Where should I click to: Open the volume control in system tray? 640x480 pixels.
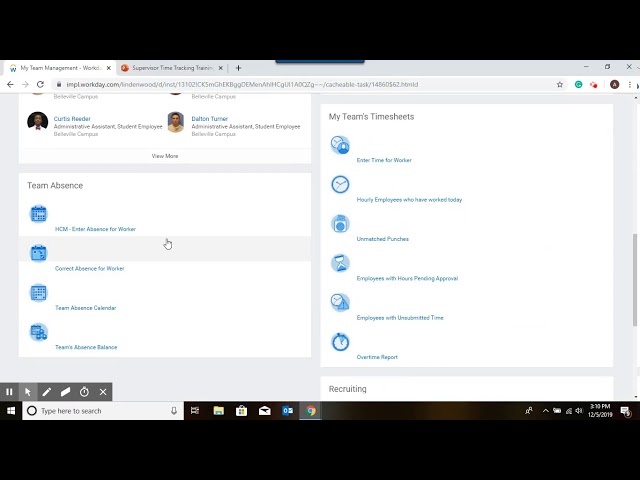click(x=579, y=411)
